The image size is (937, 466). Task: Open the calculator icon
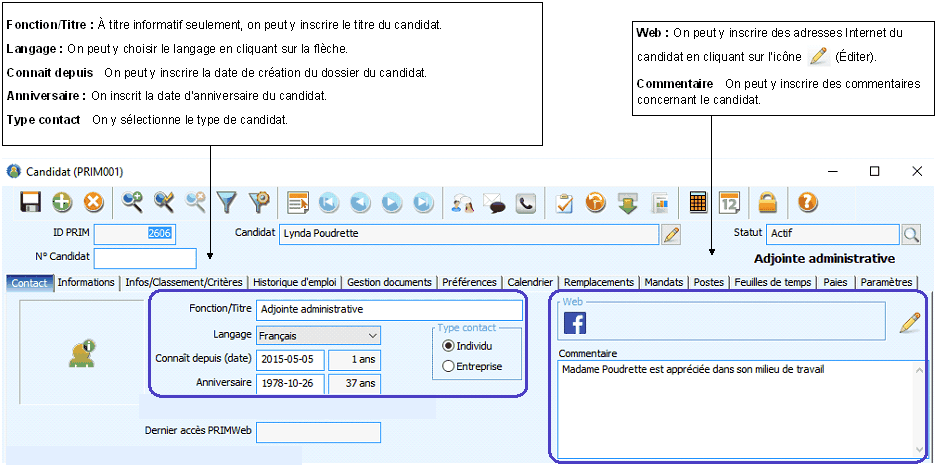tap(698, 203)
